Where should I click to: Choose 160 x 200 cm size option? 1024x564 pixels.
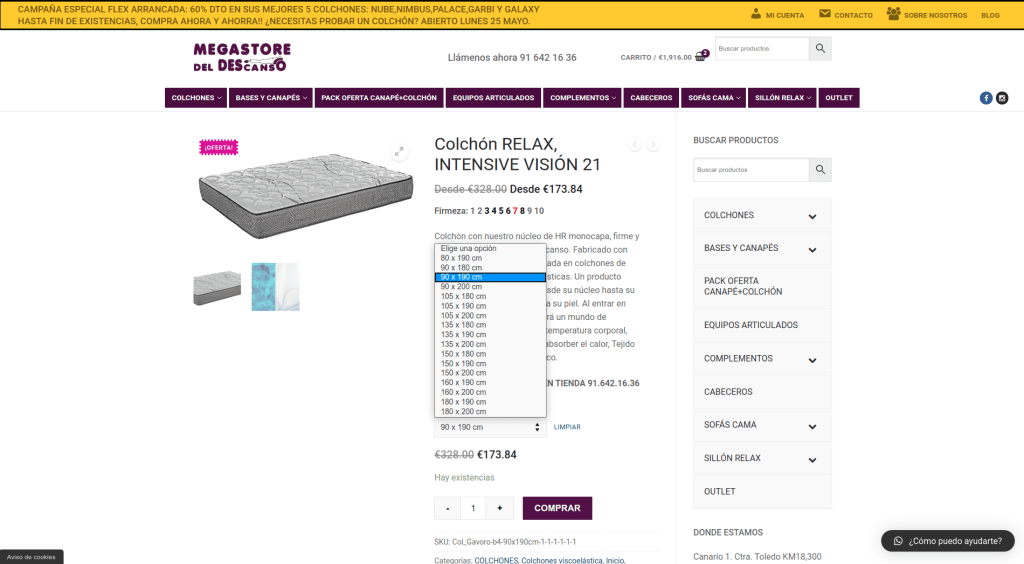pyautogui.click(x=490, y=392)
